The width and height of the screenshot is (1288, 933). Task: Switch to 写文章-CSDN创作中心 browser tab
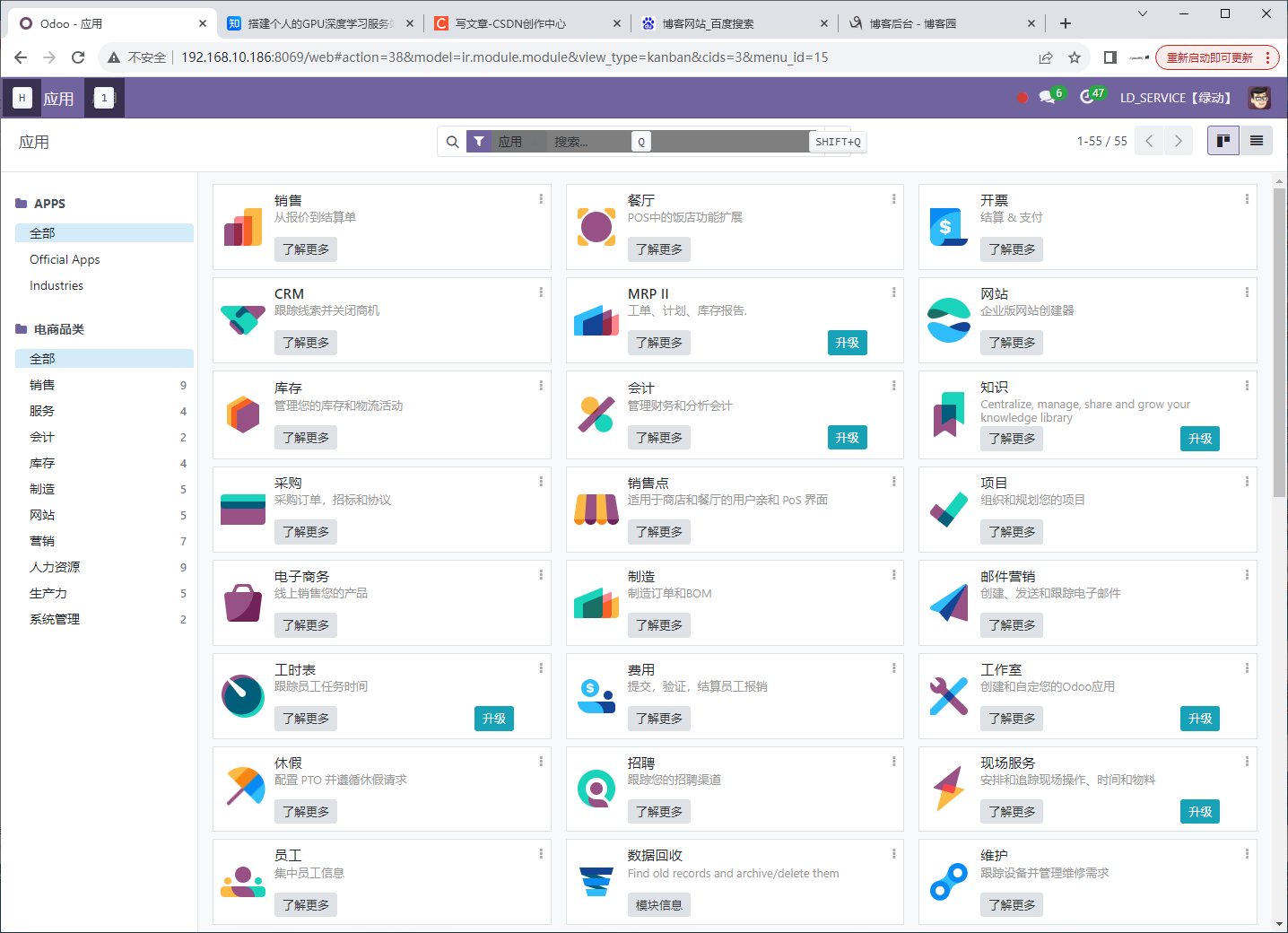point(527,23)
